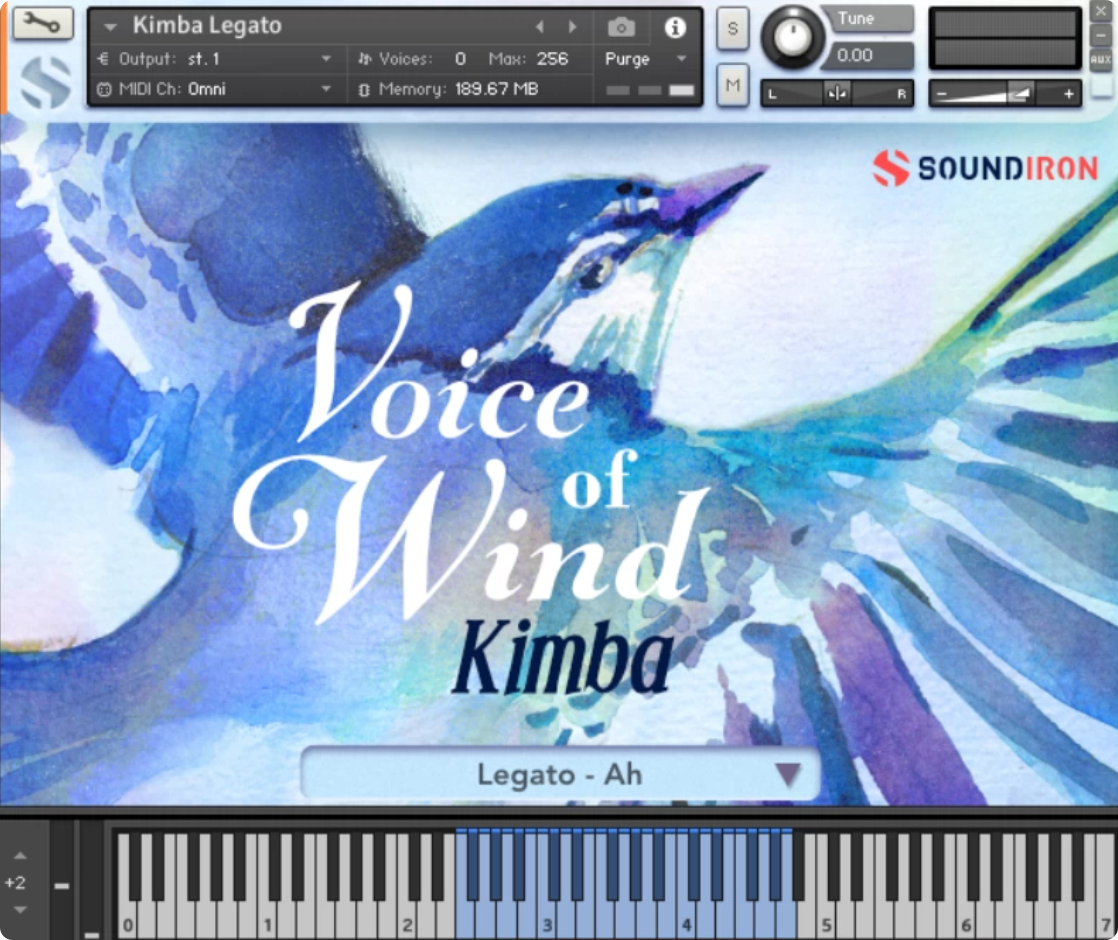
Task: Click the Kimba Legato instrument name
Action: [207, 26]
